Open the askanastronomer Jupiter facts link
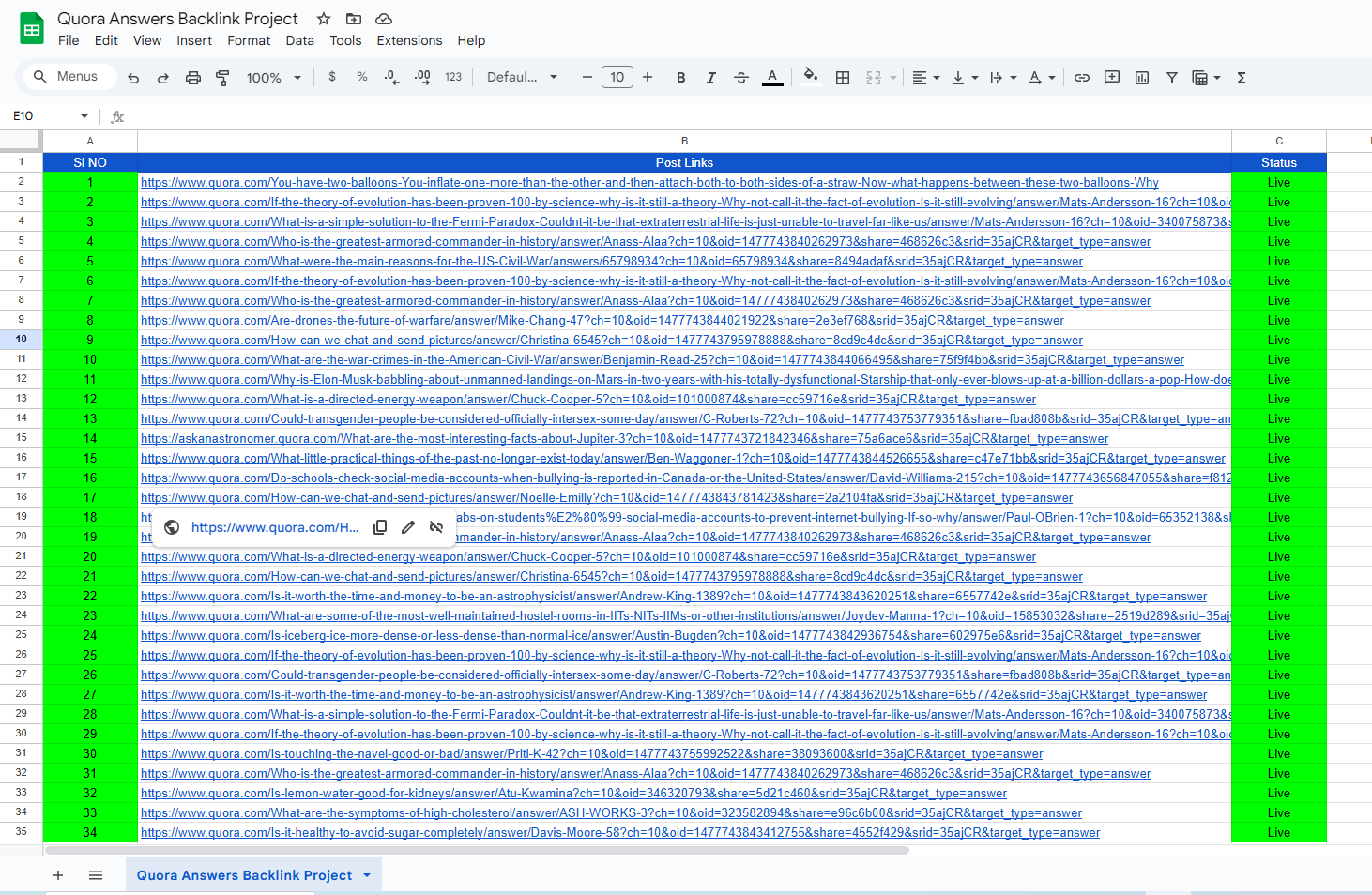Viewport: 1372px width, 895px height. (x=624, y=439)
